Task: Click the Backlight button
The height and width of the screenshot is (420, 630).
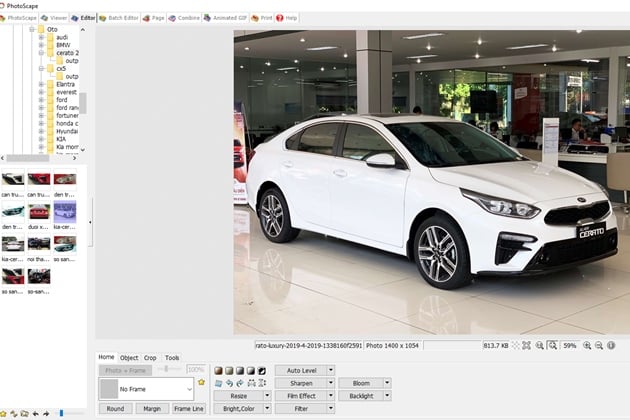Action: click(361, 396)
